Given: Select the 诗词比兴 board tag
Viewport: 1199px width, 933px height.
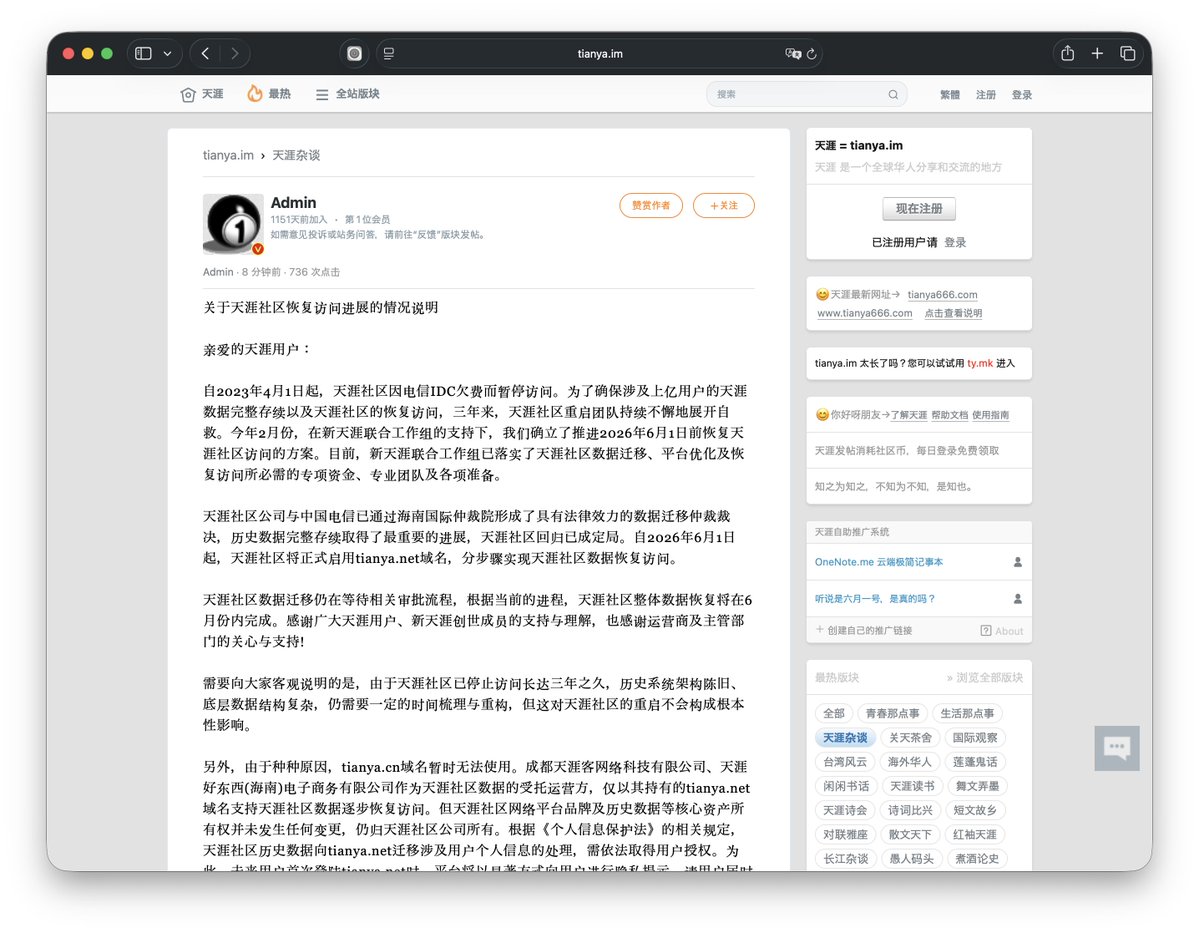Looking at the screenshot, I should (910, 811).
